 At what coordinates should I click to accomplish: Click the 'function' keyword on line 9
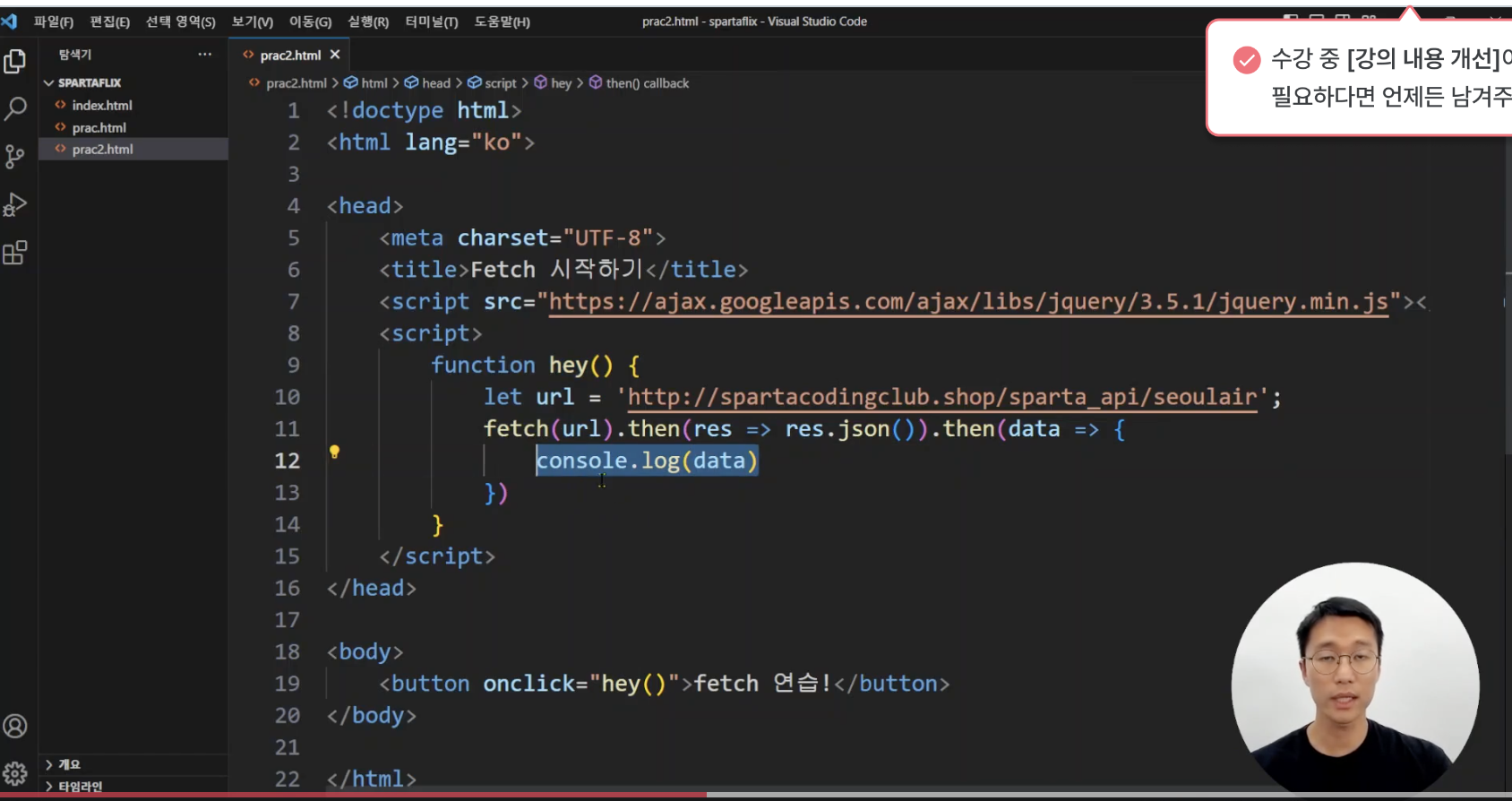483,365
